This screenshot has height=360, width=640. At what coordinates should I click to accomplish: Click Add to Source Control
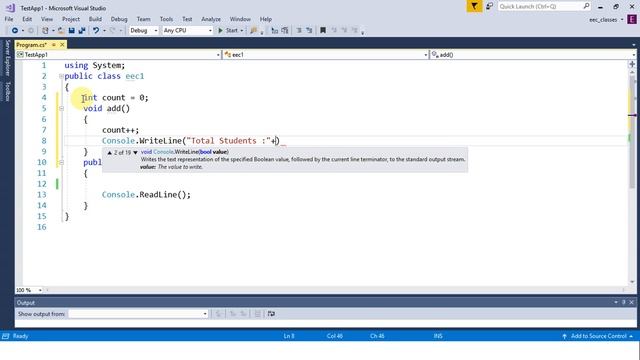(x=598, y=336)
